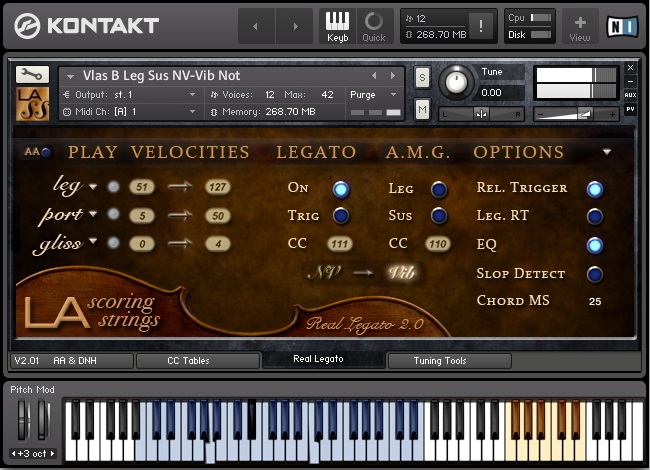Select next preset arrow beside instrument name
The image size is (650, 470).
393,76
